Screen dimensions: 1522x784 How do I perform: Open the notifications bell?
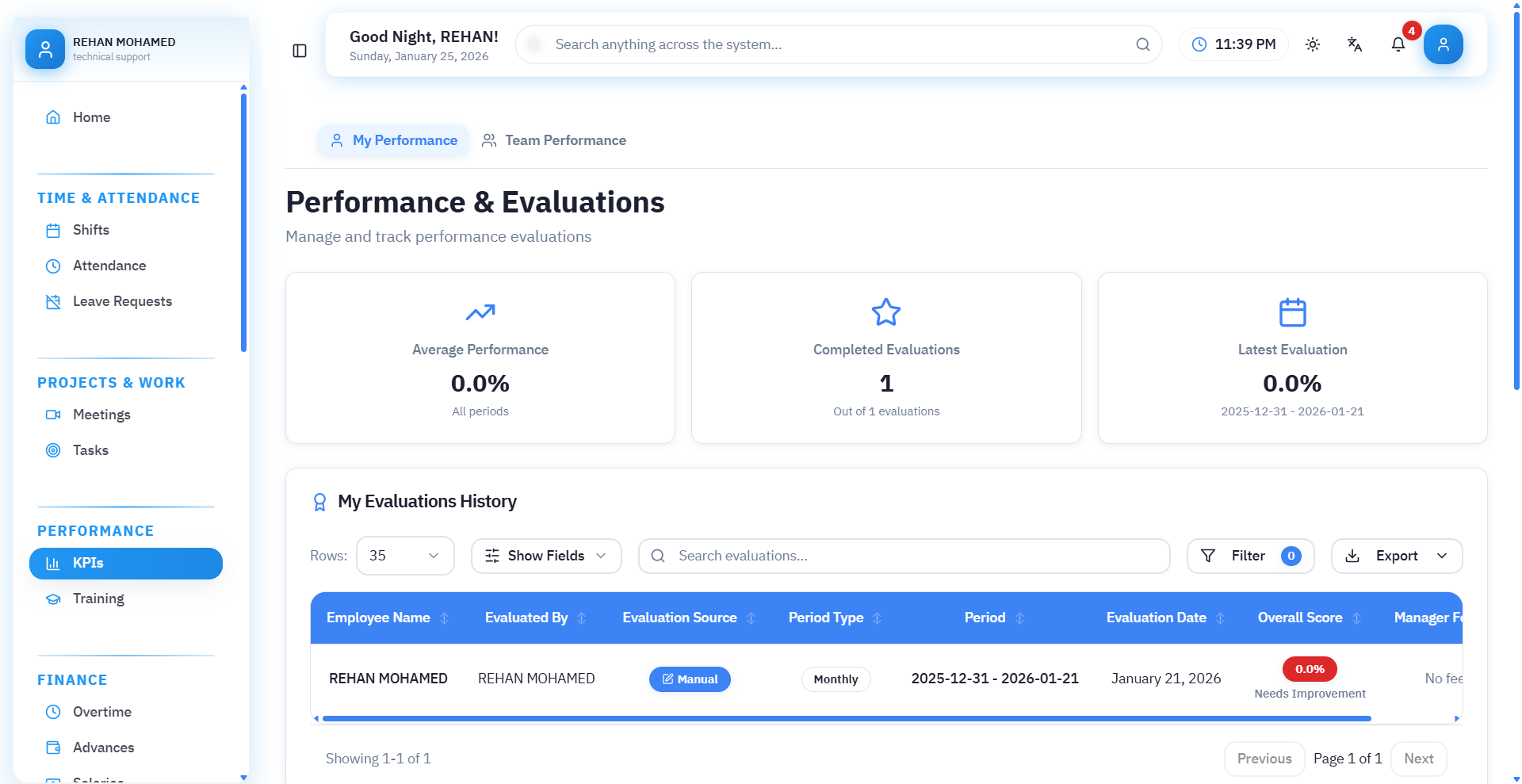(x=1398, y=44)
